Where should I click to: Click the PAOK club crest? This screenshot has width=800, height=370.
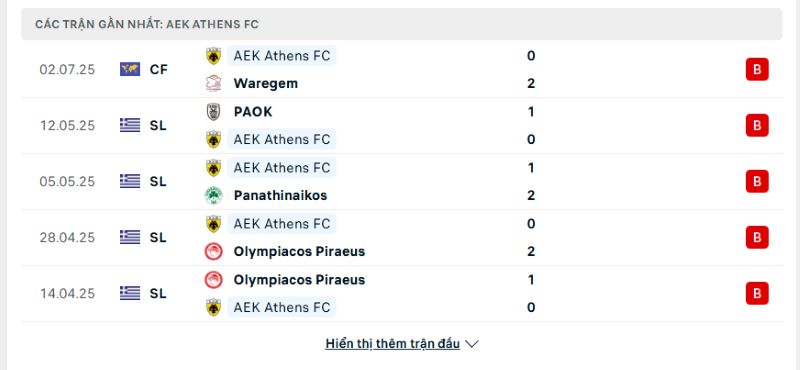[213, 112]
